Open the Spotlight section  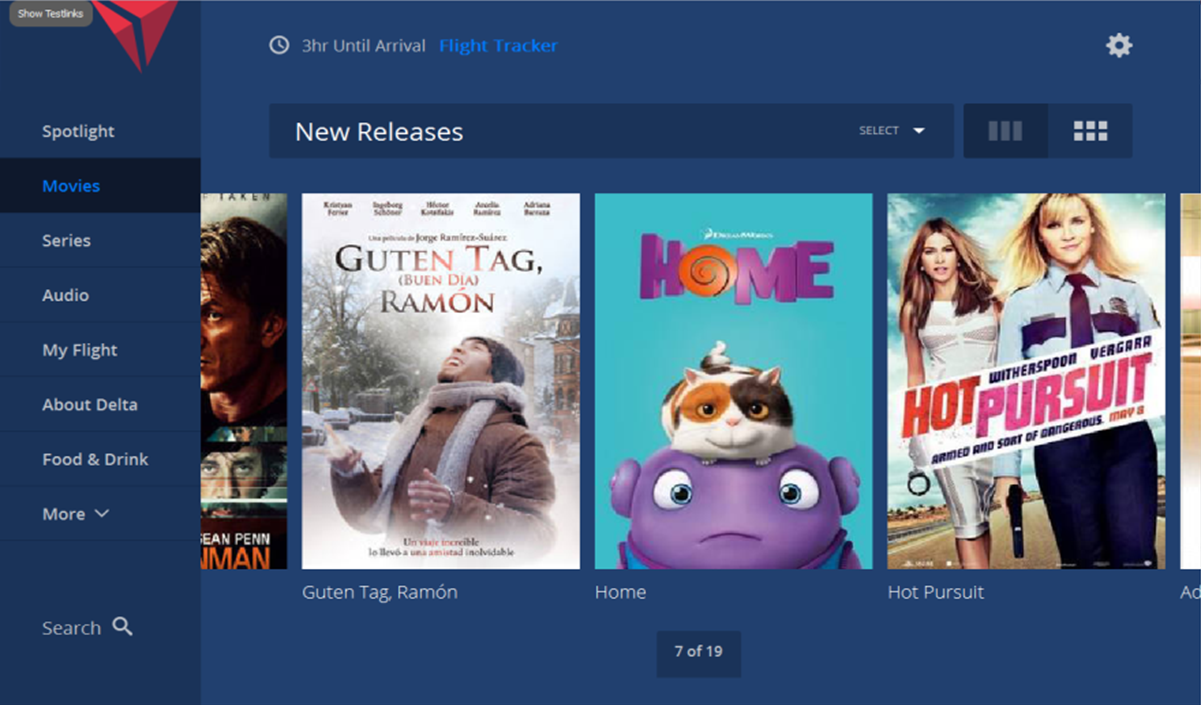(78, 131)
